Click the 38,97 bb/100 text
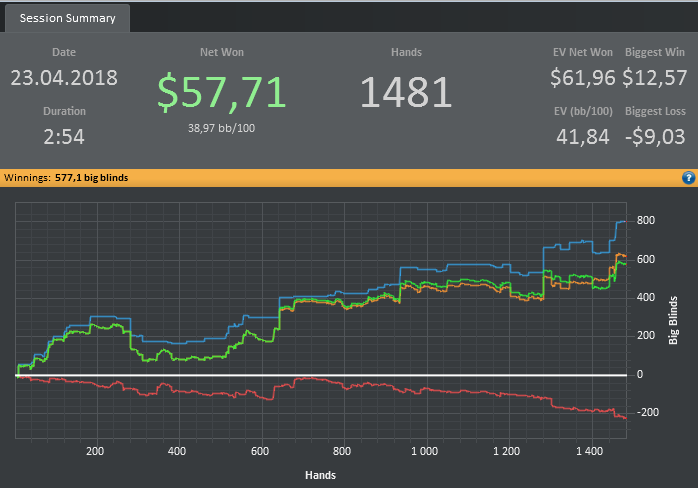Viewport: 698px width, 488px height. click(221, 128)
